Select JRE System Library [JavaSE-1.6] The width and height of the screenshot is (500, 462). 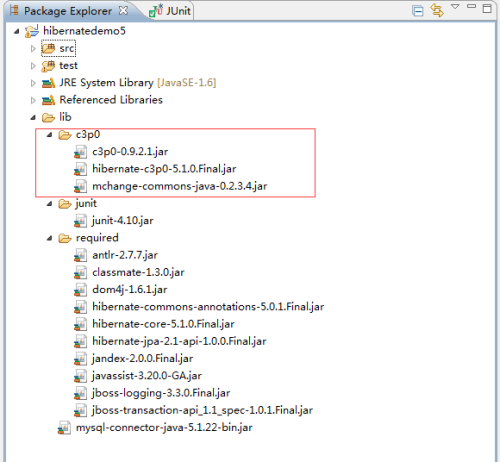[138, 83]
